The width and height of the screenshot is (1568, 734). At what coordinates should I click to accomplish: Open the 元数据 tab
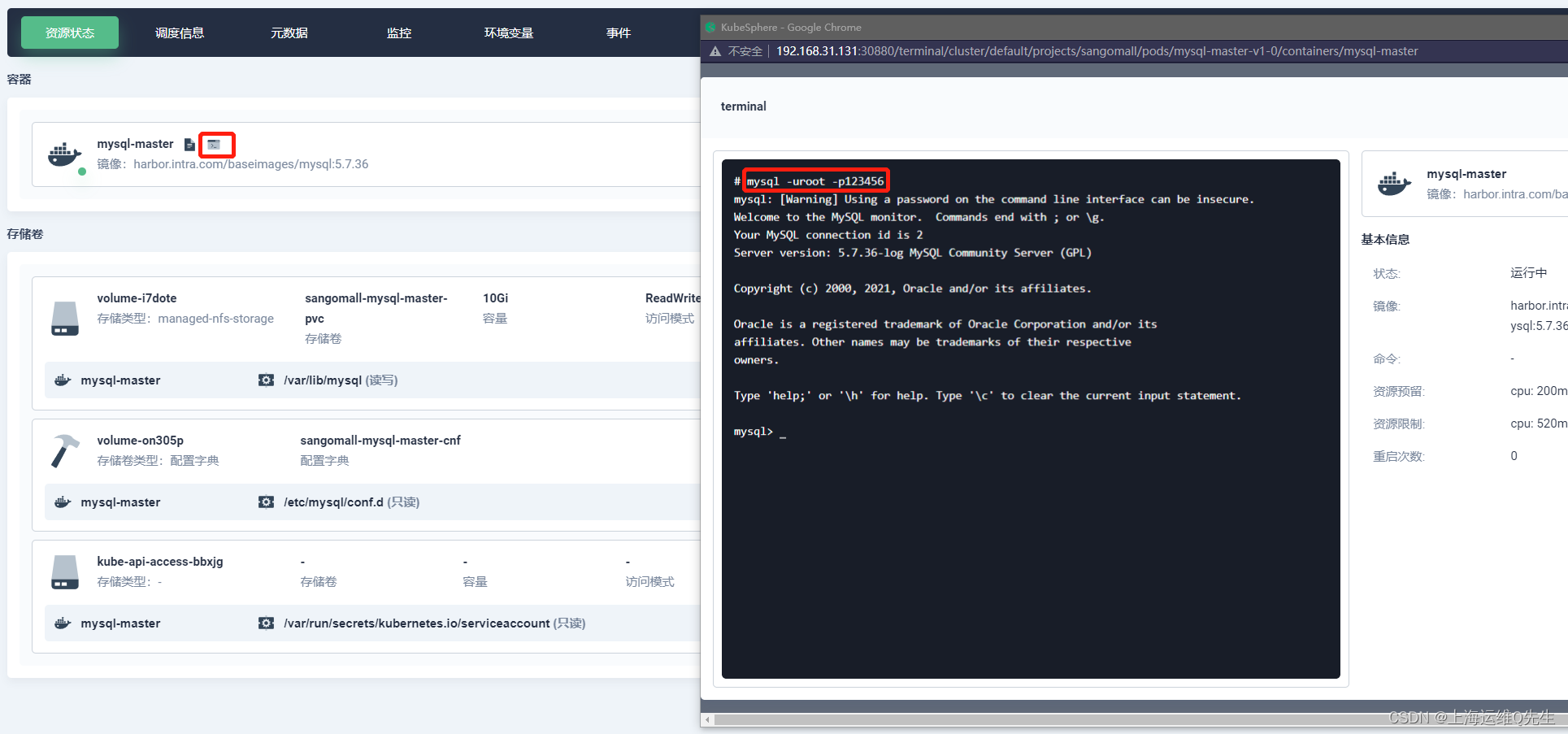[x=289, y=33]
